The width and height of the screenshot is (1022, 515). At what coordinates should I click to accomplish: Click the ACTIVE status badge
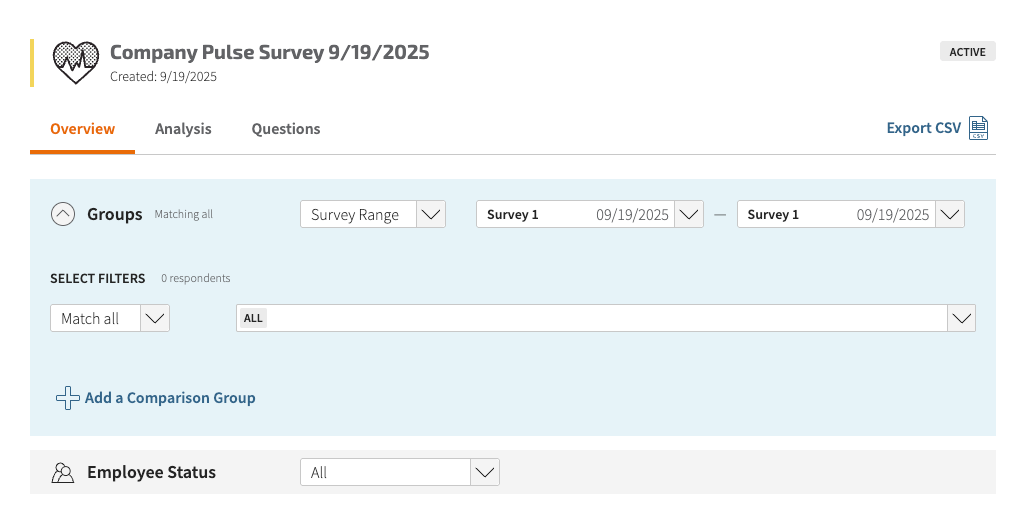[x=967, y=52]
